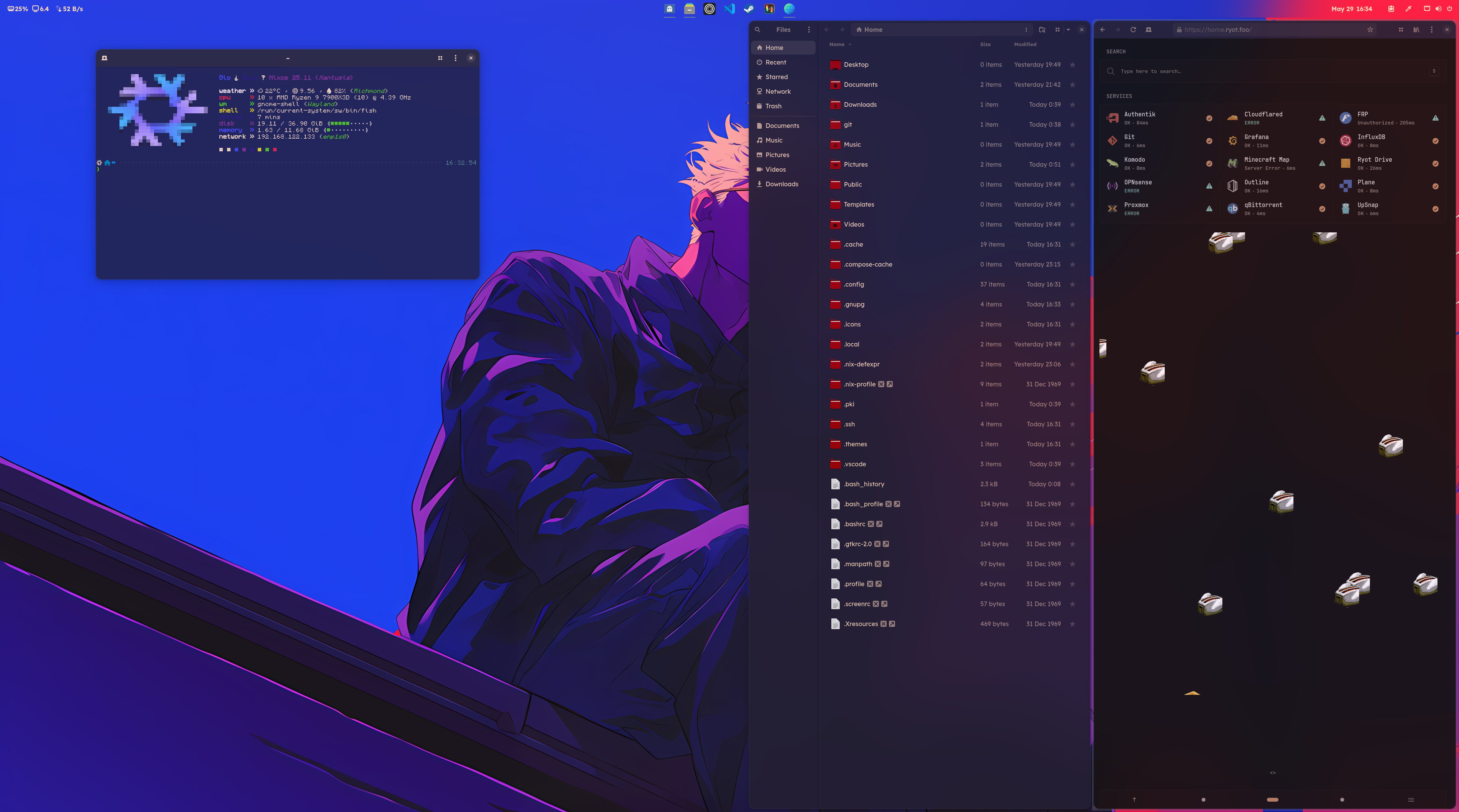The width and height of the screenshot is (1459, 812).
Task: Click the volume icon in the system tray
Action: 1438,8
